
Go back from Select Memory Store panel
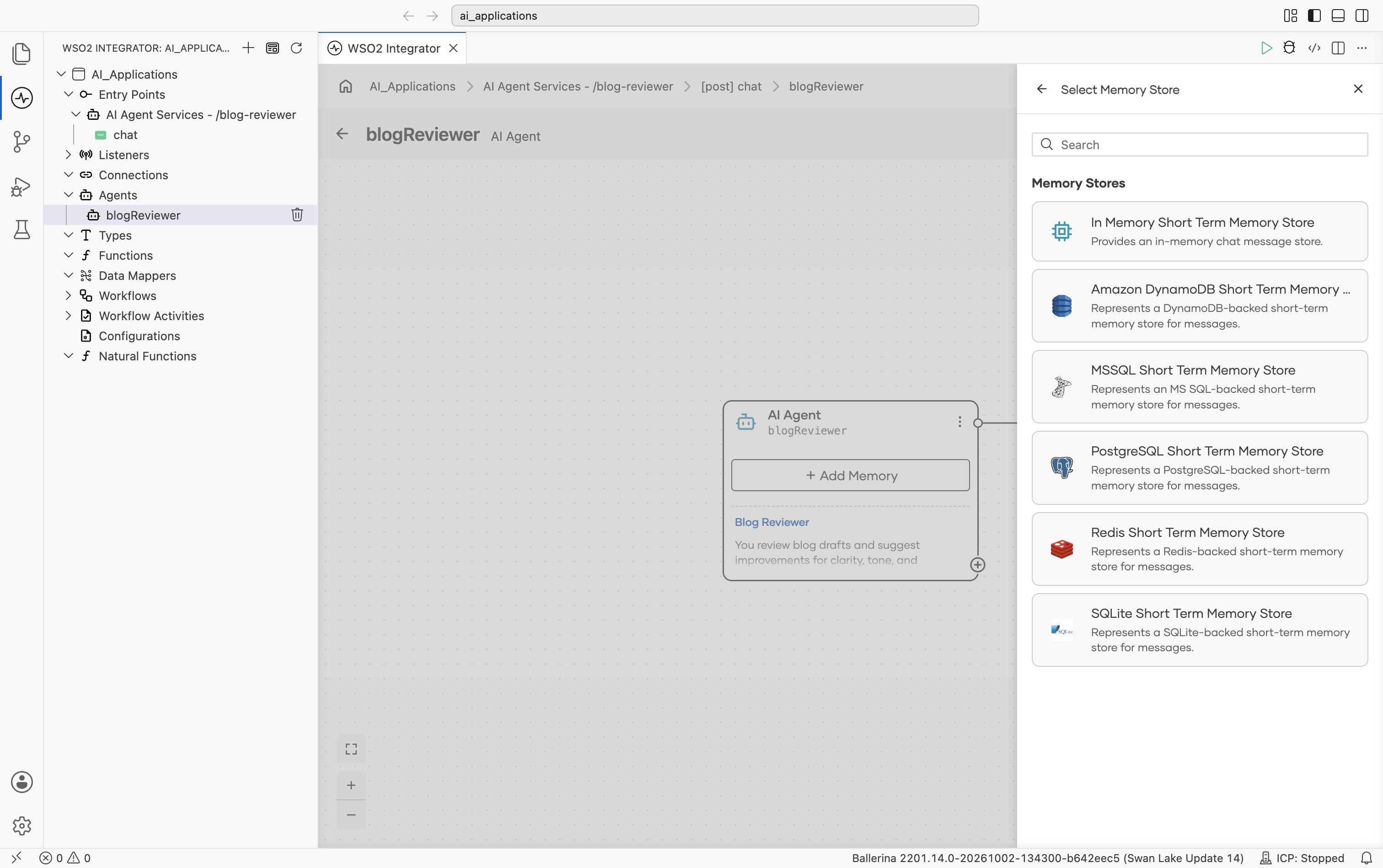click(1041, 89)
